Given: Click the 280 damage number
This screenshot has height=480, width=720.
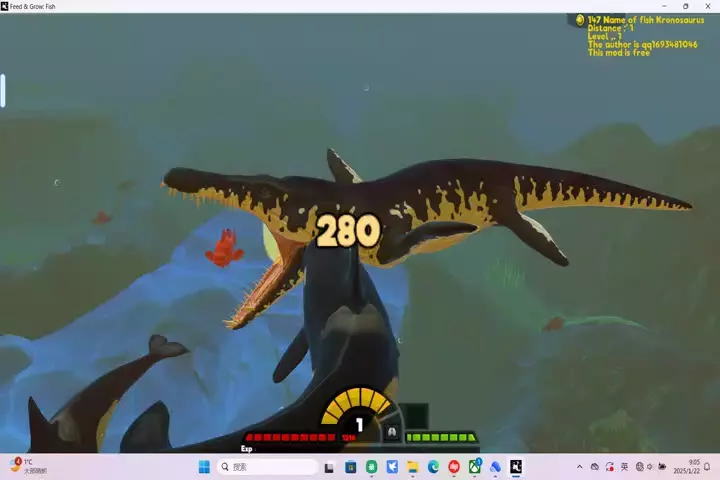Looking at the screenshot, I should (x=349, y=230).
